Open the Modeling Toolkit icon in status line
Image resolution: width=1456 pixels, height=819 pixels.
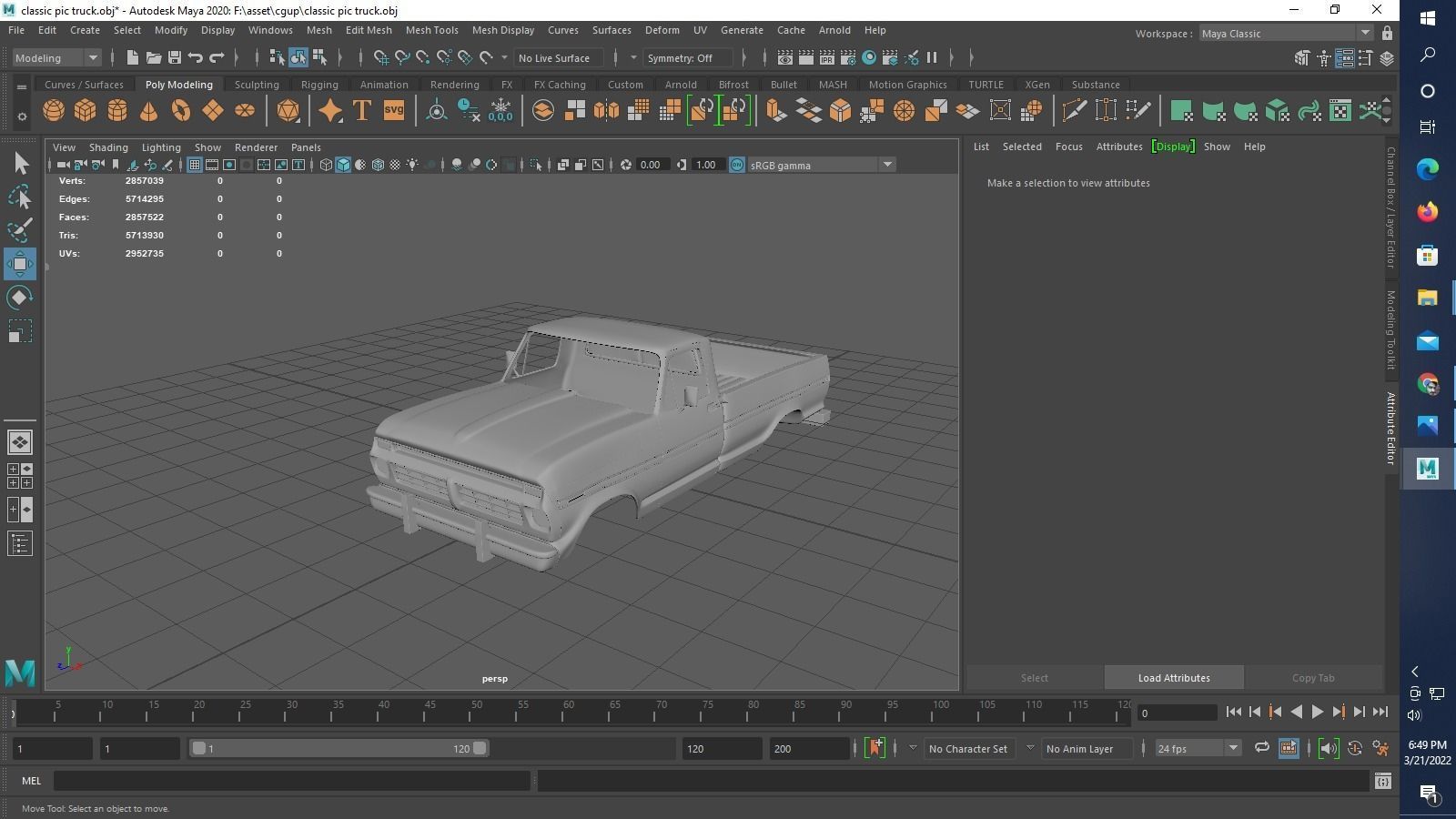[x=1302, y=58]
